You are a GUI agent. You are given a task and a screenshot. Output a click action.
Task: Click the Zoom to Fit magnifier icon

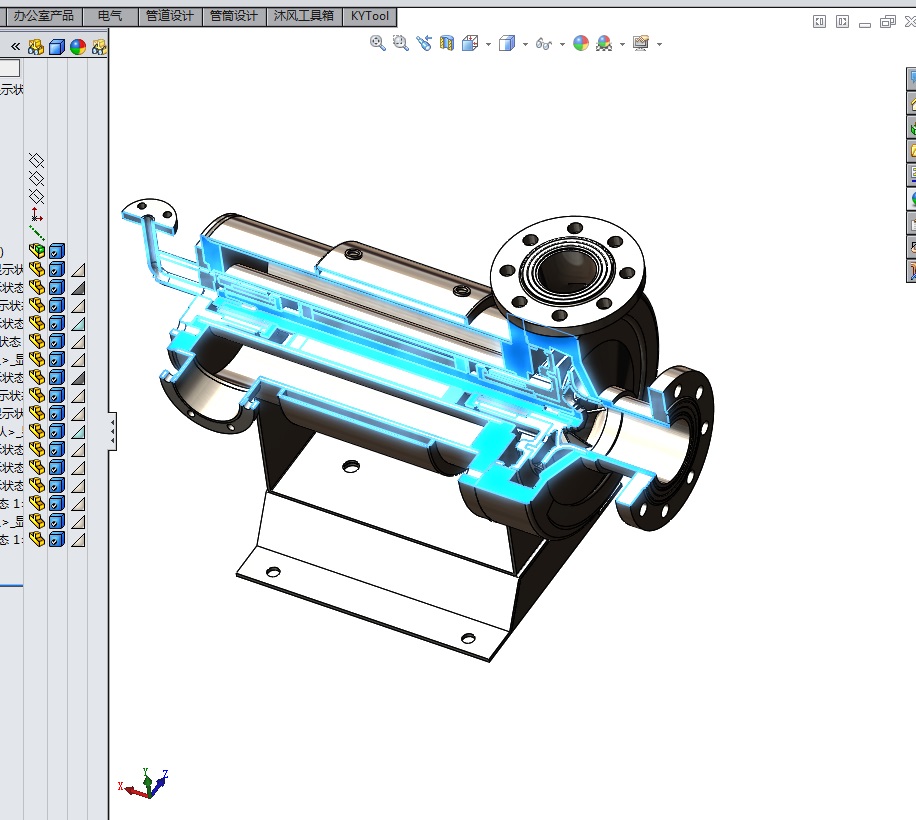coord(377,43)
